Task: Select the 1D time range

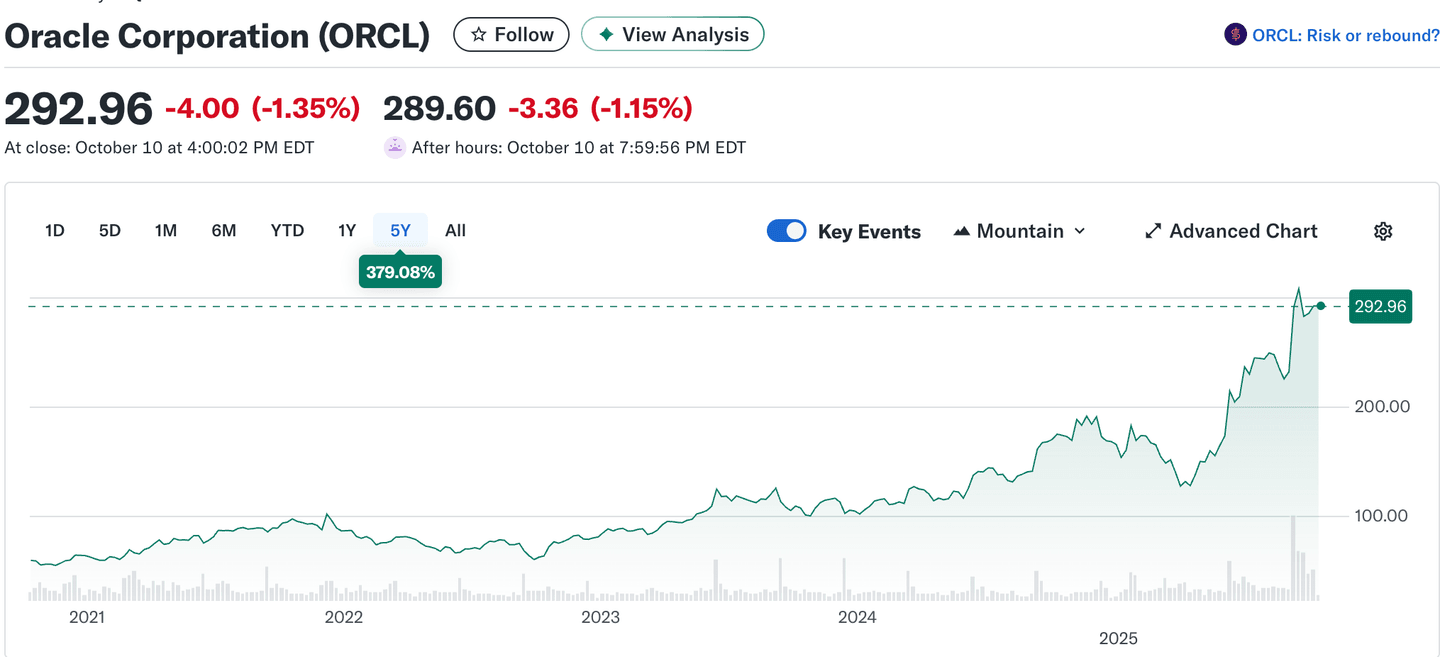Action: [x=55, y=231]
